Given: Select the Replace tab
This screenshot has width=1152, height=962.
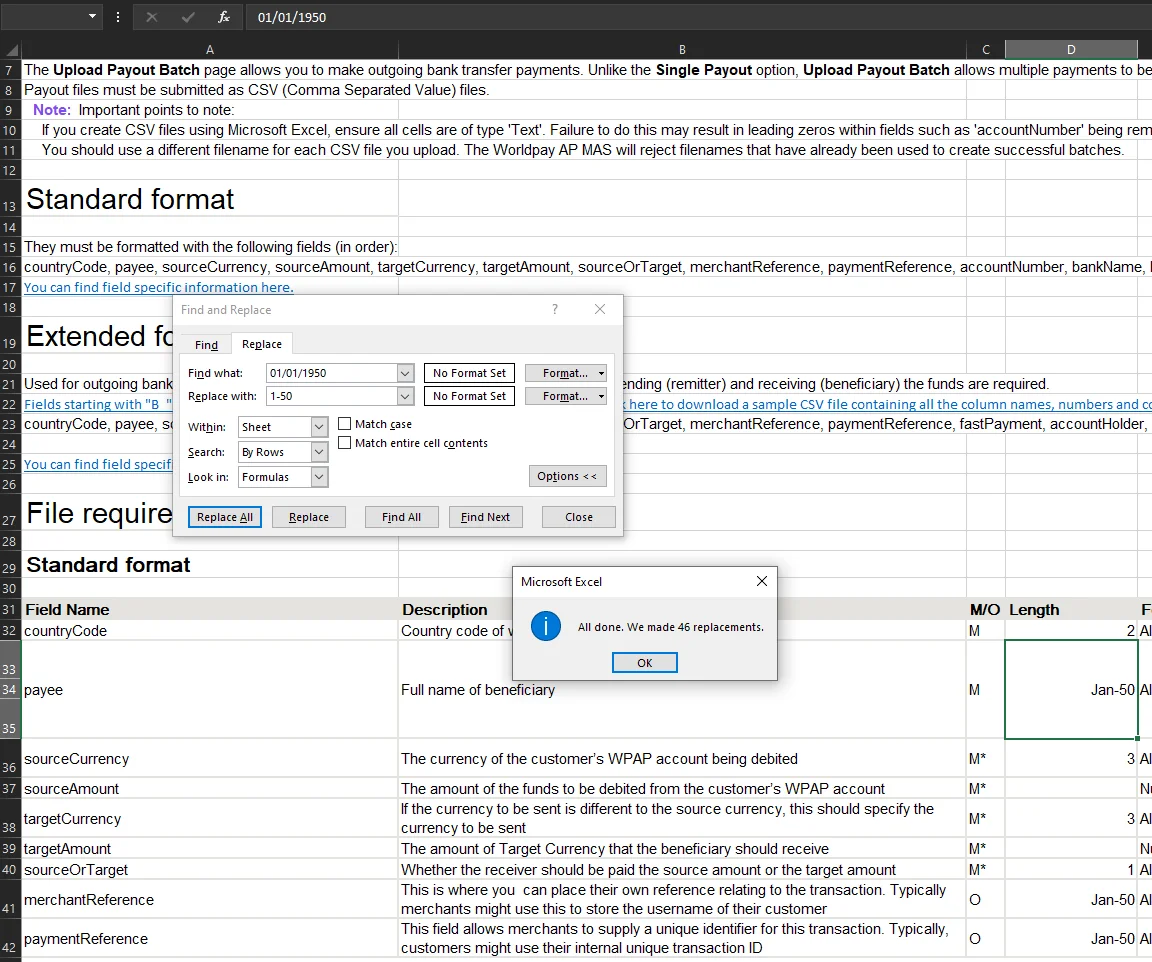Looking at the screenshot, I should pyautogui.click(x=262, y=344).
